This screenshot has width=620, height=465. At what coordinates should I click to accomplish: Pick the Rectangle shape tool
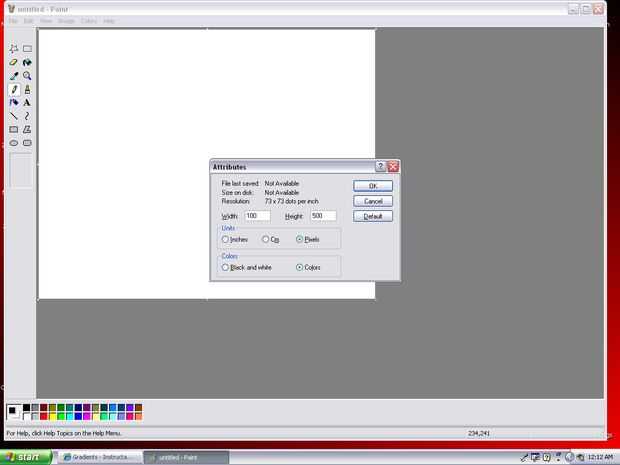pyautogui.click(x=14, y=129)
